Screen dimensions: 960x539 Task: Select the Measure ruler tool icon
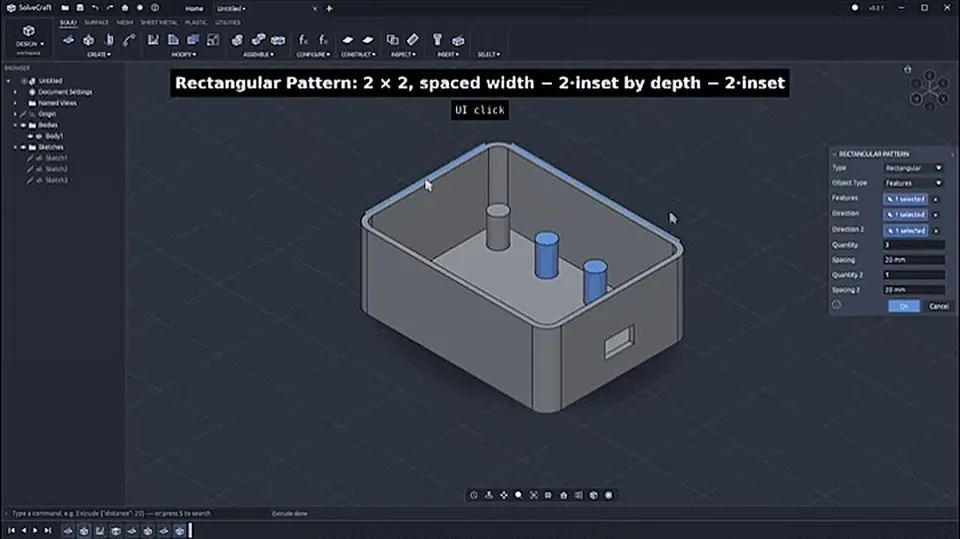tap(413, 40)
